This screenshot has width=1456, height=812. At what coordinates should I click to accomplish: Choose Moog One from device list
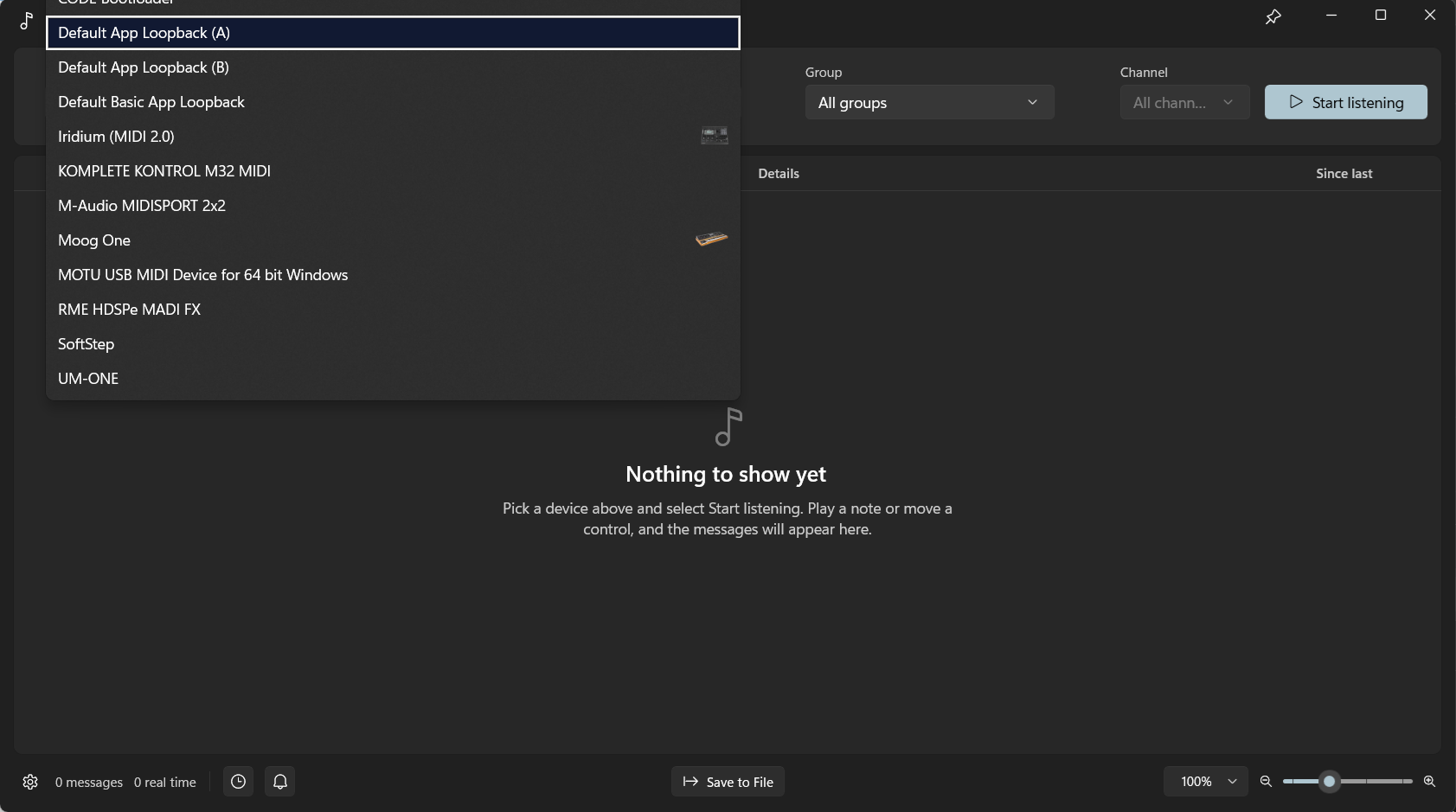[x=393, y=240]
